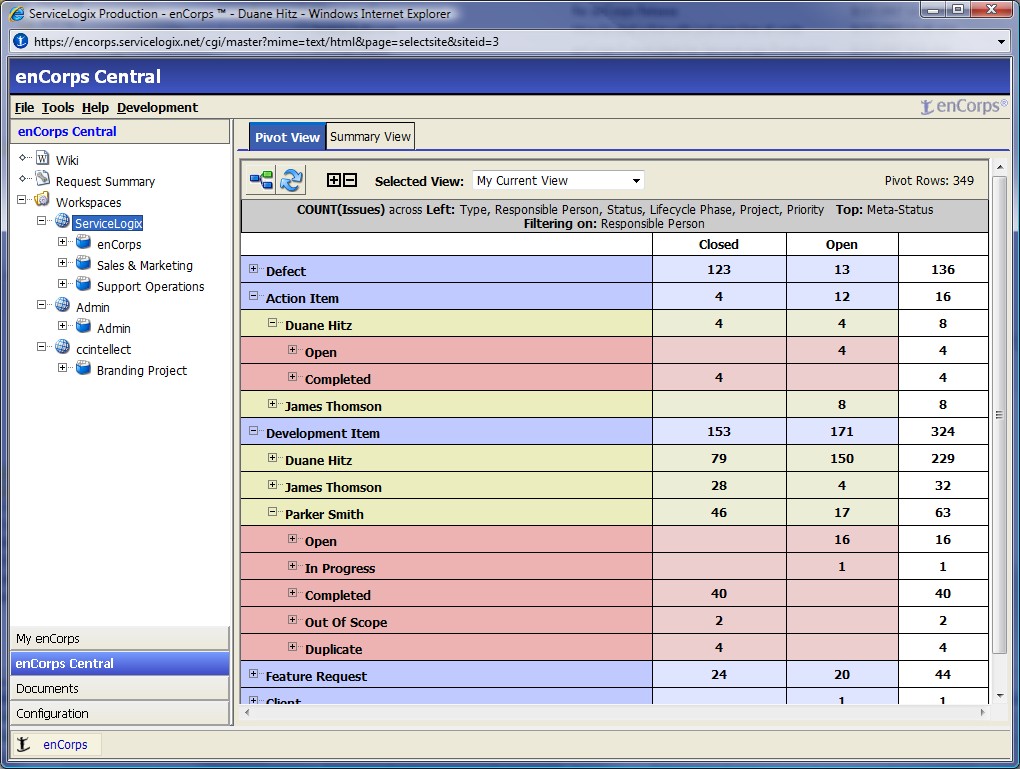Click the Request Summary icon
1020x769 pixels.
point(43,179)
